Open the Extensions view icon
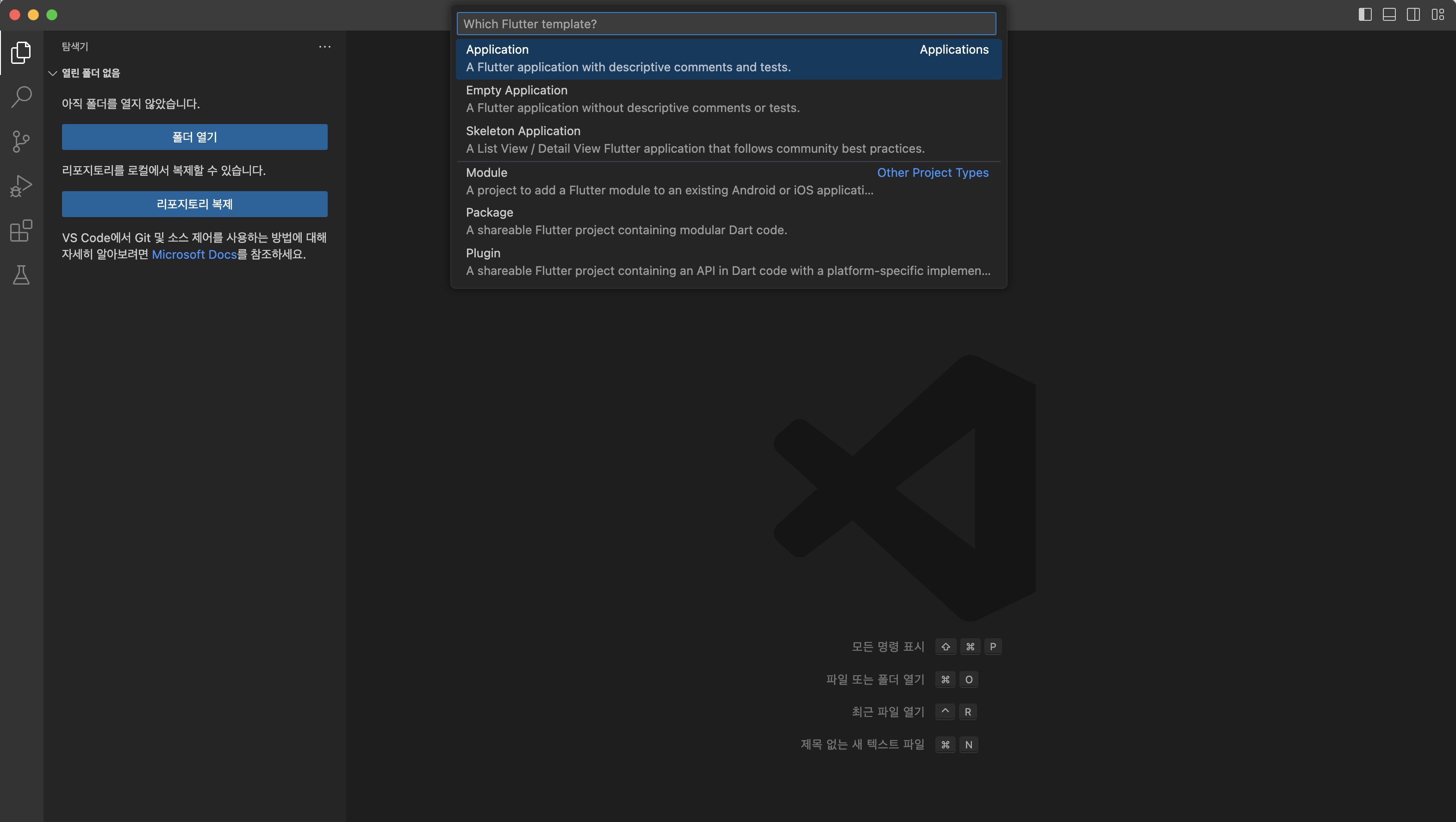The width and height of the screenshot is (1456, 822). [21, 230]
